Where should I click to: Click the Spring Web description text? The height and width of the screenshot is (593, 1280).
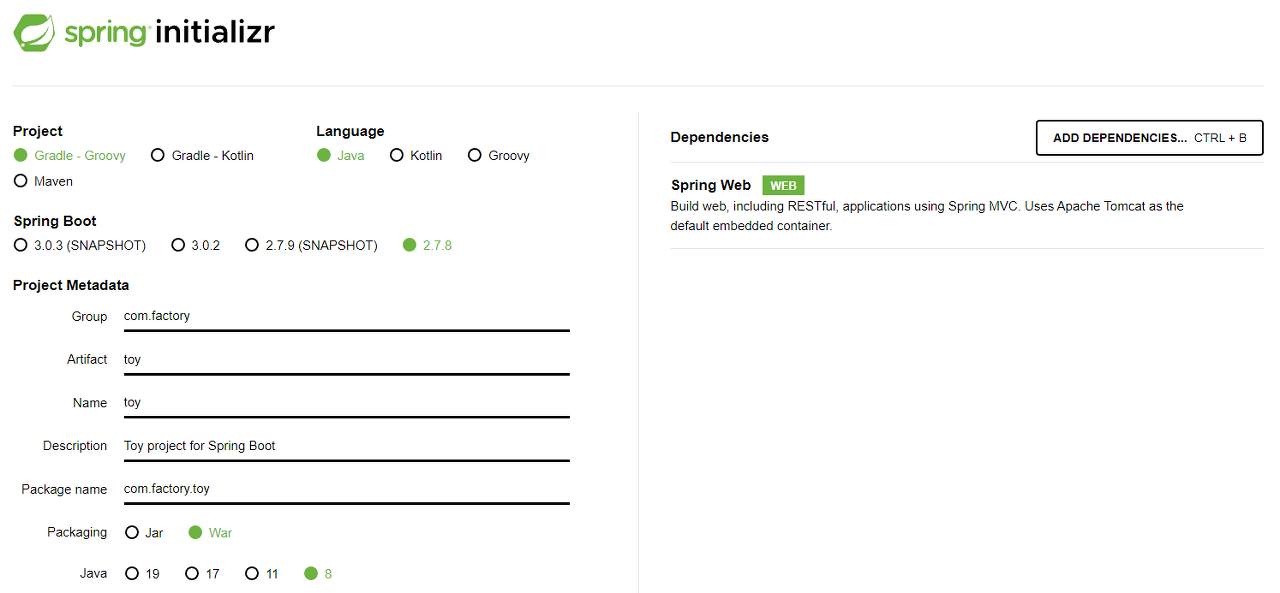pos(927,216)
